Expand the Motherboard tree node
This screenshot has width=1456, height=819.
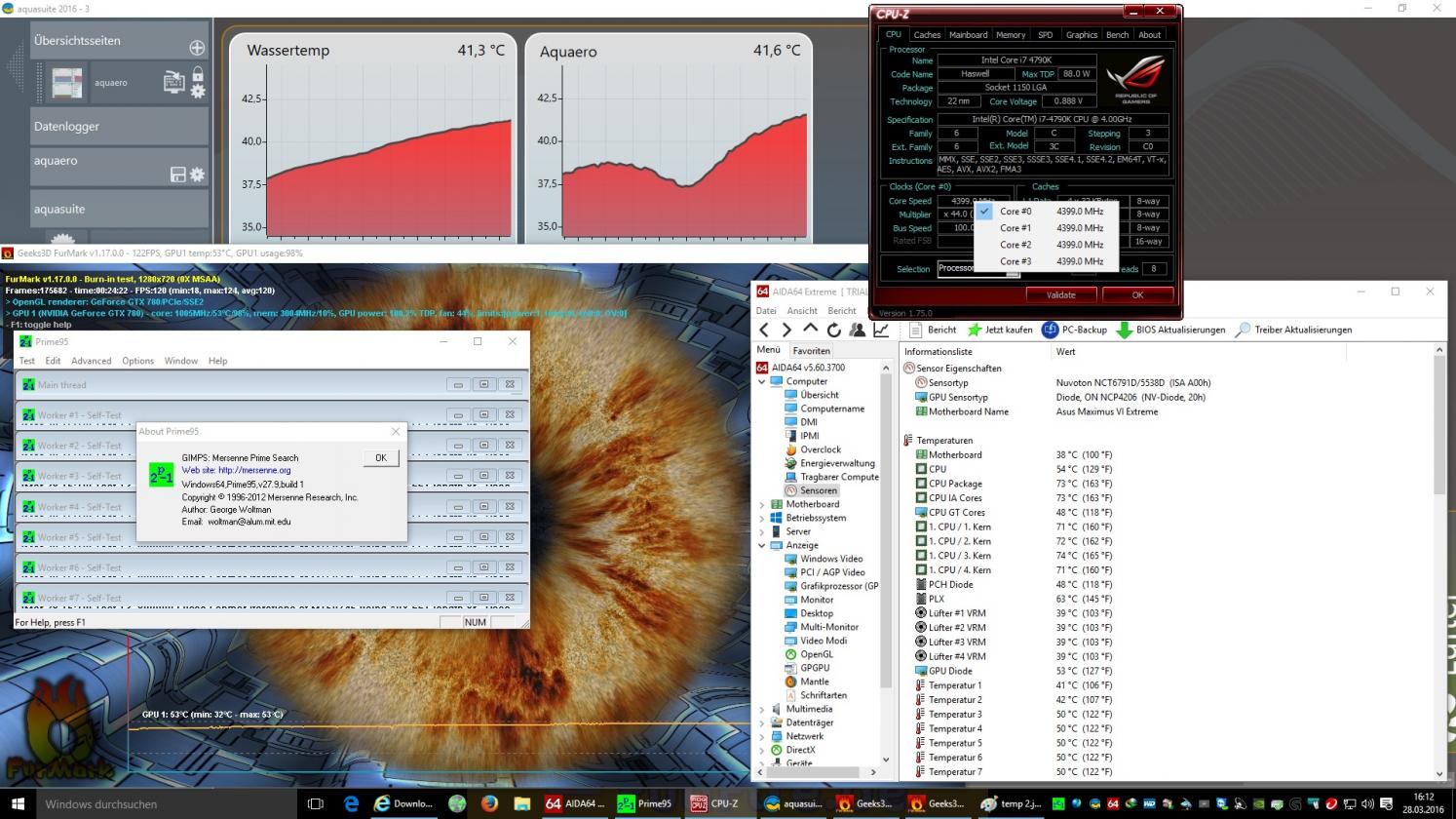pyautogui.click(x=762, y=504)
